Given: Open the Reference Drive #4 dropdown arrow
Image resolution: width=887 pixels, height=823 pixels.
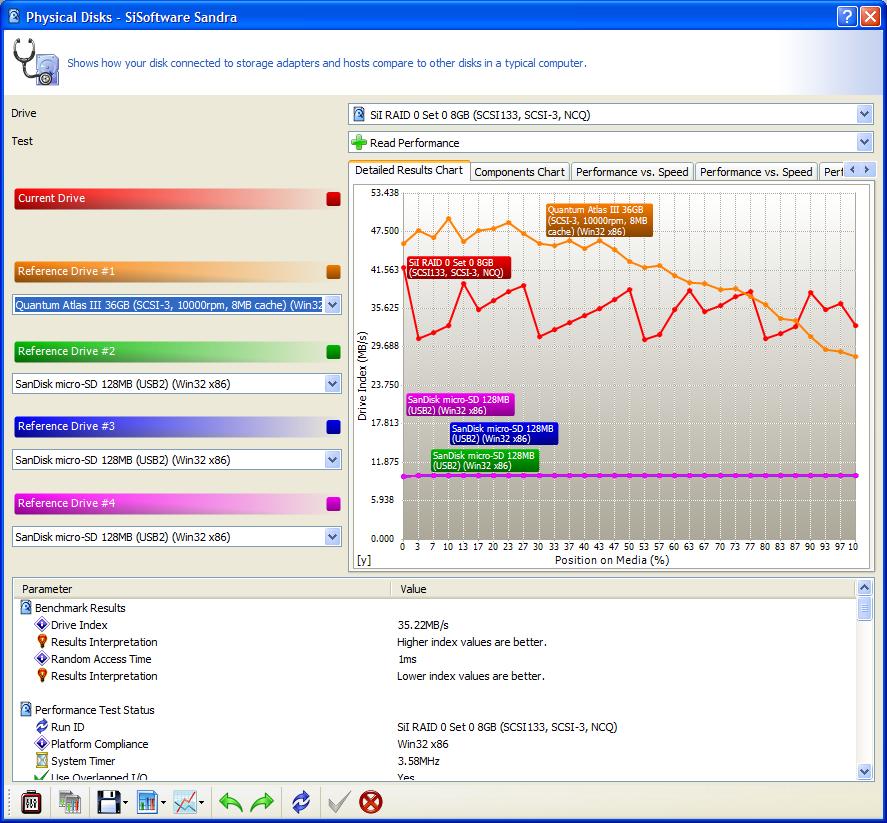Looking at the screenshot, I should [x=333, y=537].
